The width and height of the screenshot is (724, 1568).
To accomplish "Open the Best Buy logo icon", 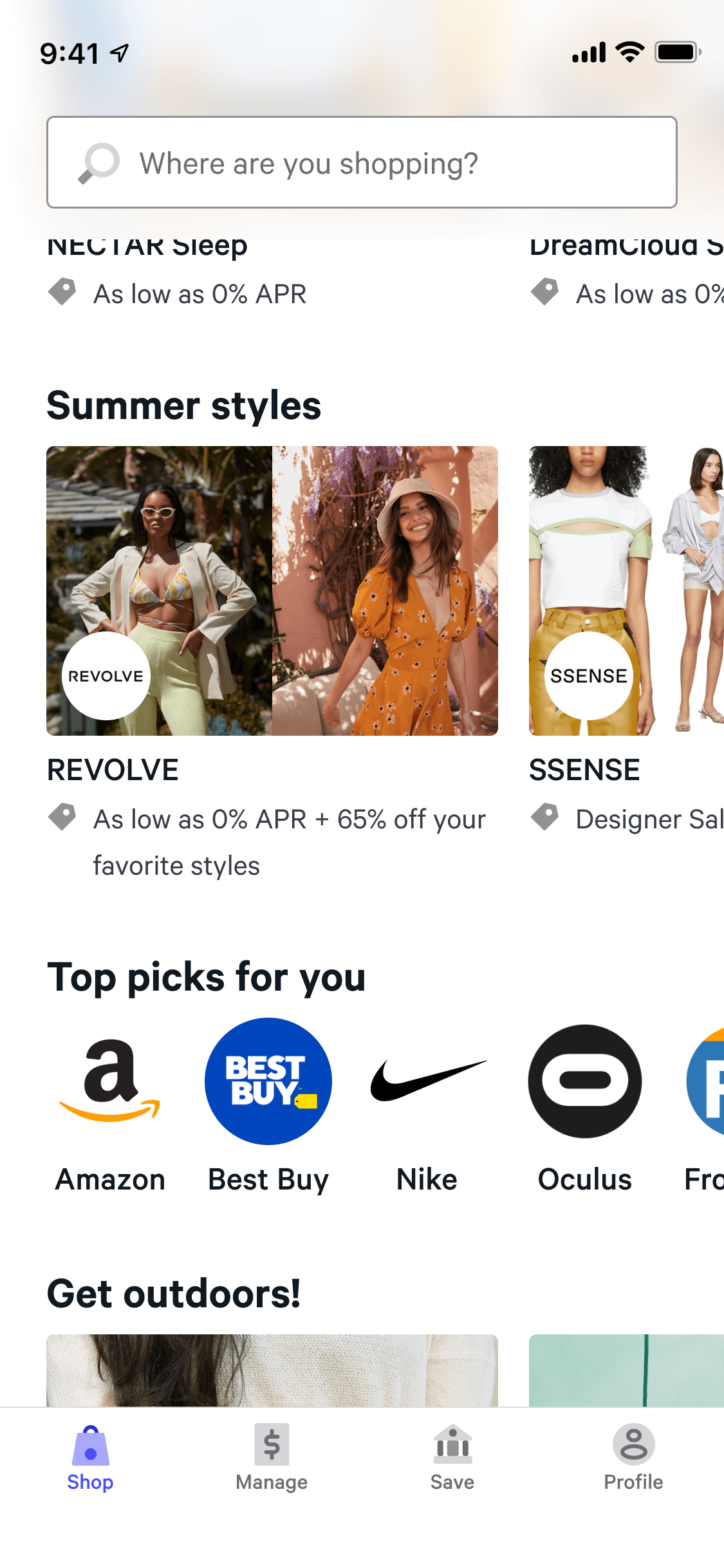I will click(x=268, y=1081).
